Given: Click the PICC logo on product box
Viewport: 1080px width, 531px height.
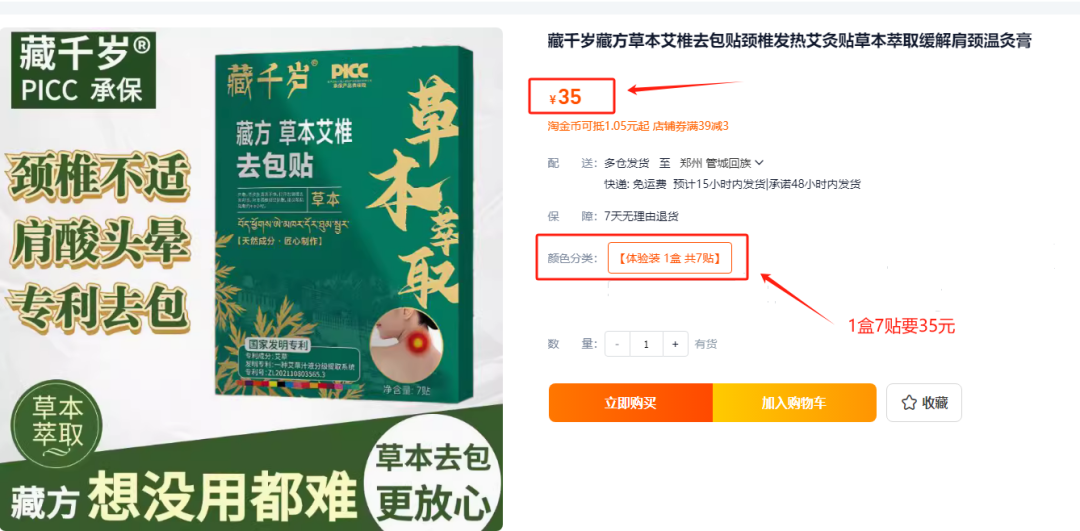Looking at the screenshot, I should (351, 73).
